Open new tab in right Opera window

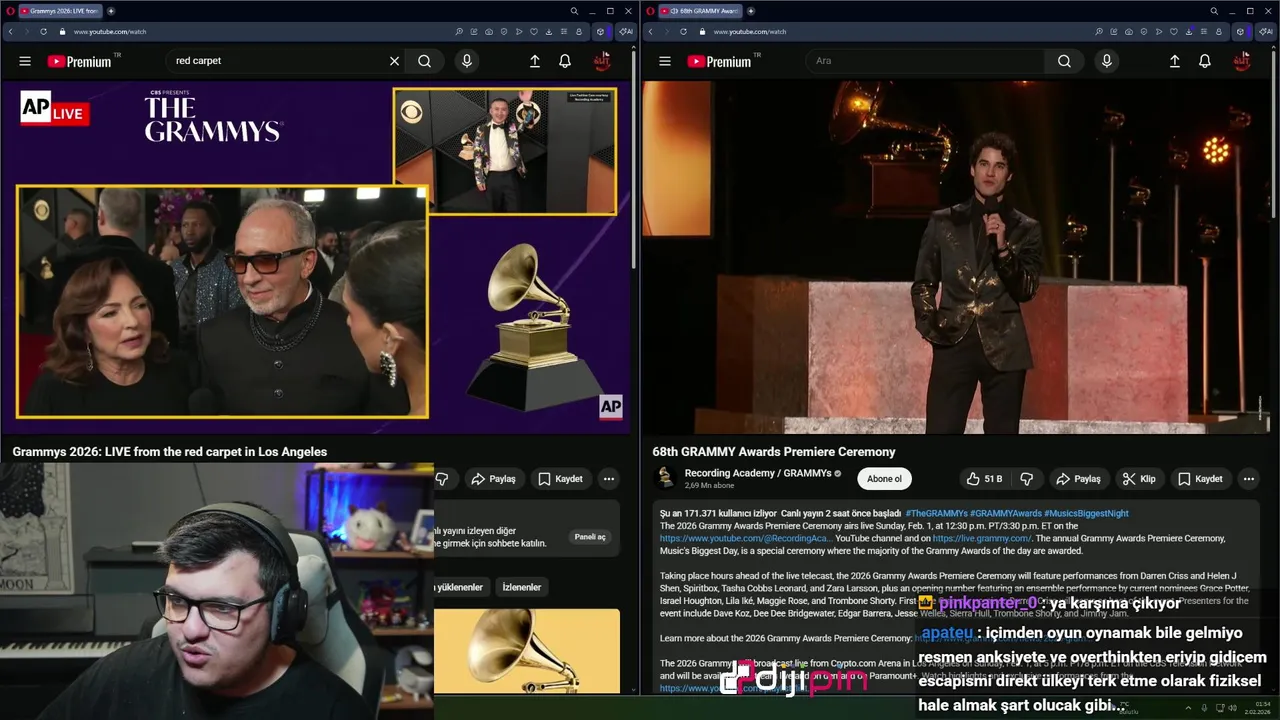coord(751,11)
